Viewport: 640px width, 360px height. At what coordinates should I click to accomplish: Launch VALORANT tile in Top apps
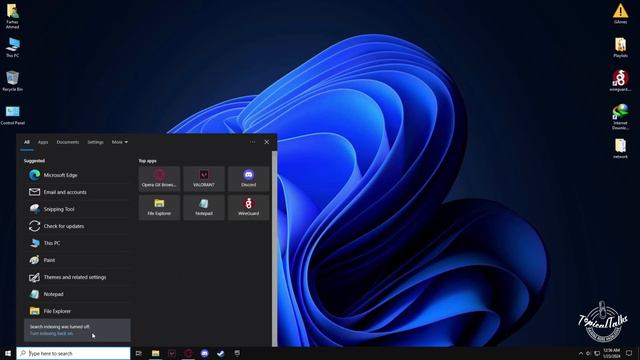click(204, 179)
